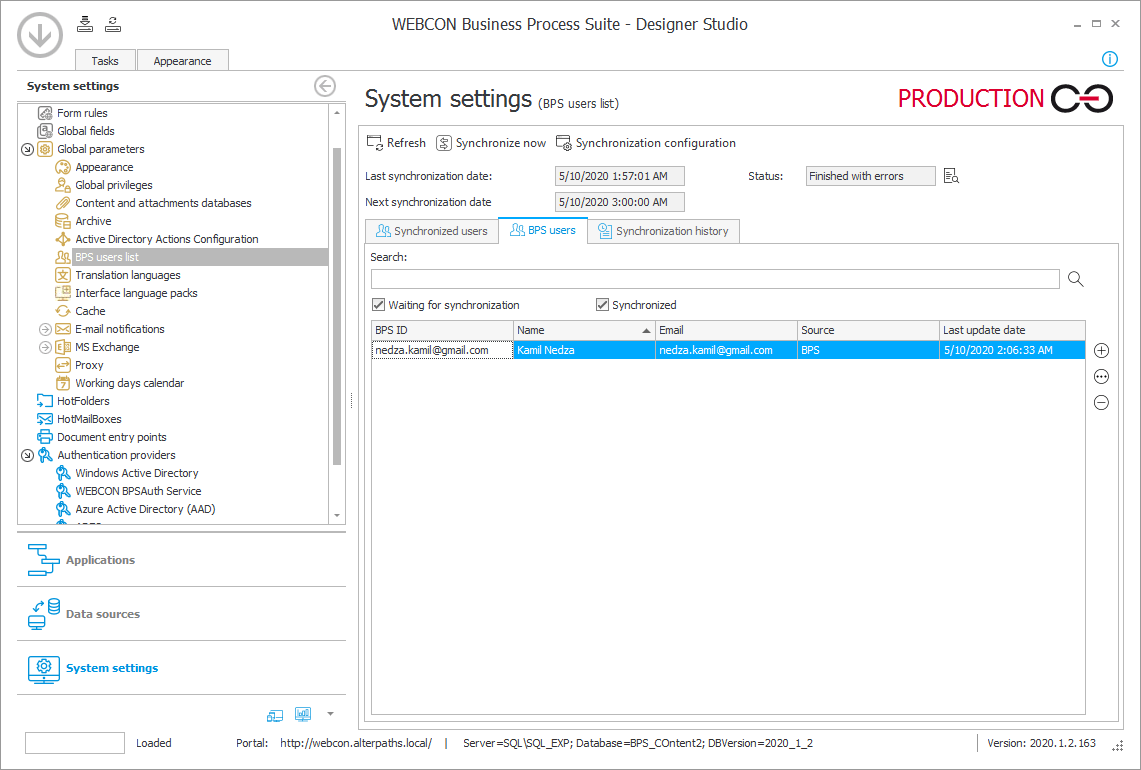The width and height of the screenshot is (1141, 770).
Task: Click the save icon in the top toolbar
Action: click(x=85, y=23)
